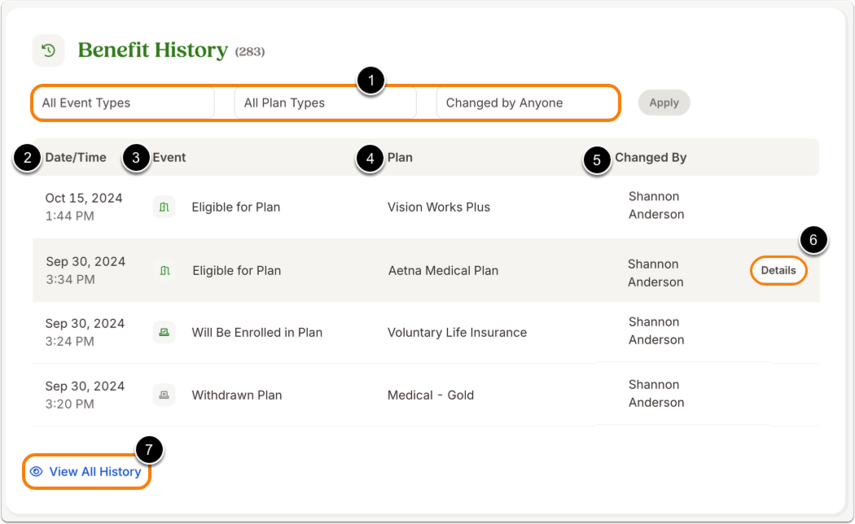Click the Eligible for Plan icon for Vision Works Plus
This screenshot has height=524, width=855.
(164, 207)
